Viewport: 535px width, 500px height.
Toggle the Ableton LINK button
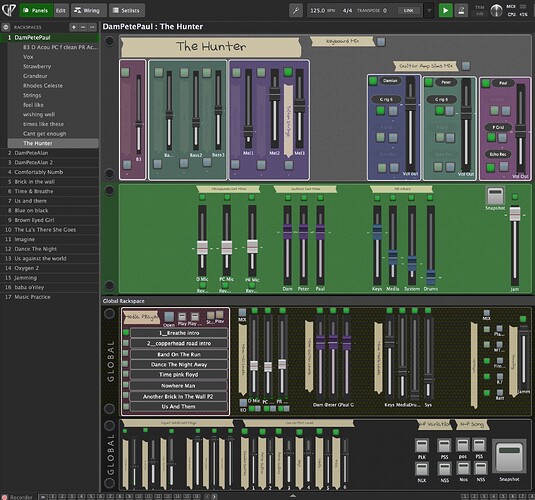click(408, 11)
